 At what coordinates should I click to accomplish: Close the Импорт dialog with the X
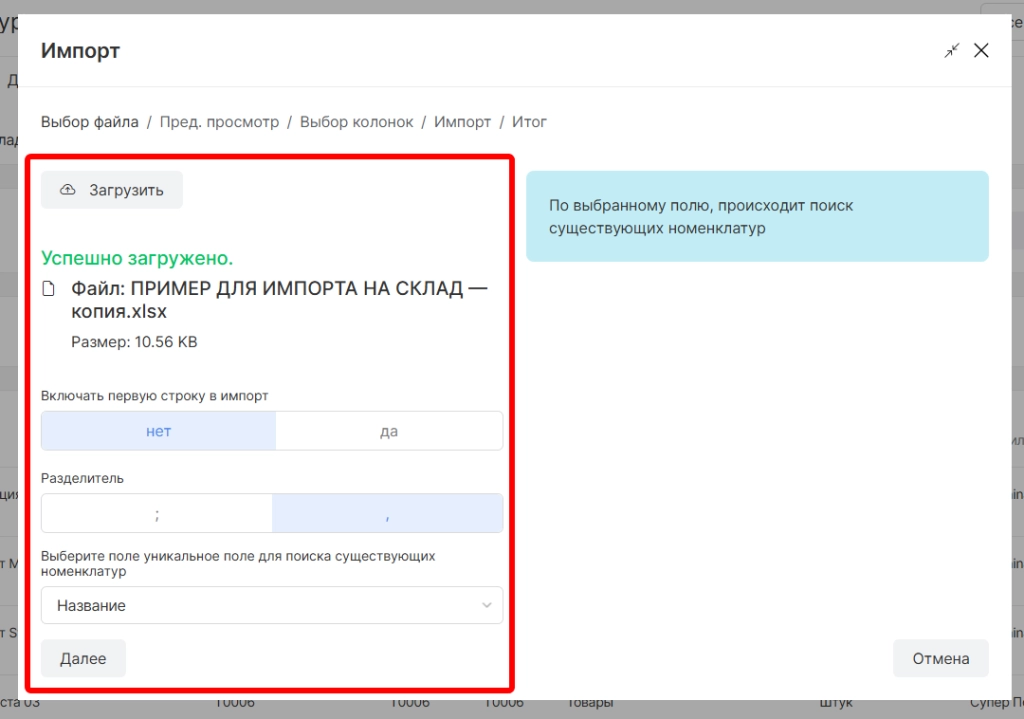pos(981,51)
